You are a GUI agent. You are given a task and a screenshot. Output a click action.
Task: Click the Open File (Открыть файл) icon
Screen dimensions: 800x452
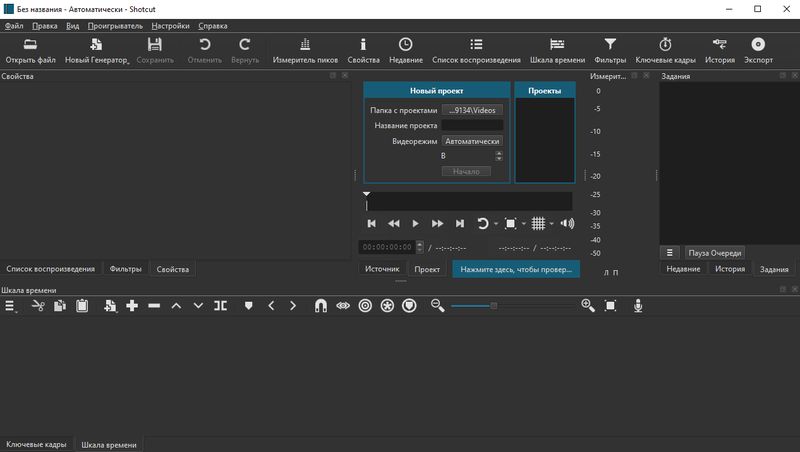[x=30, y=45]
